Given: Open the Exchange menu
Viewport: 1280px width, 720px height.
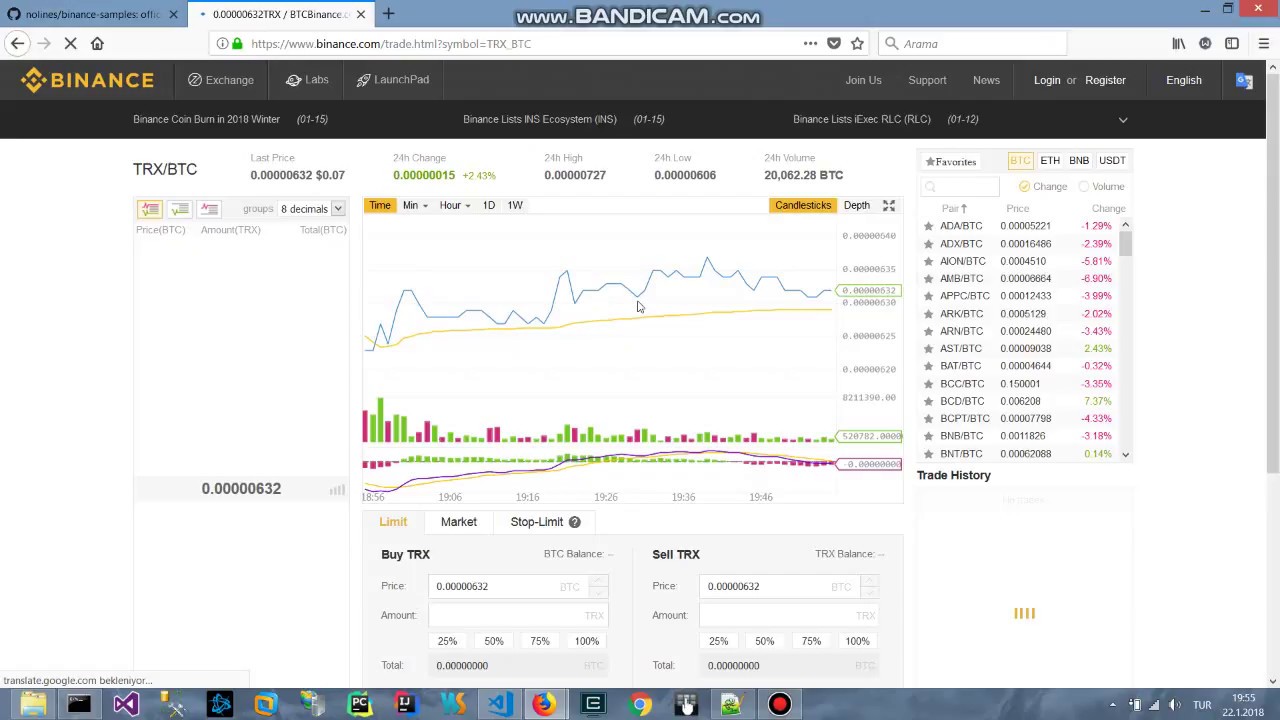Looking at the screenshot, I should 221,80.
